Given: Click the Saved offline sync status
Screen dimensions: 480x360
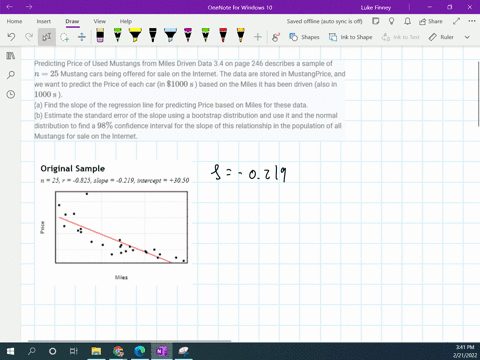Looking at the screenshot, I should coord(325,21).
